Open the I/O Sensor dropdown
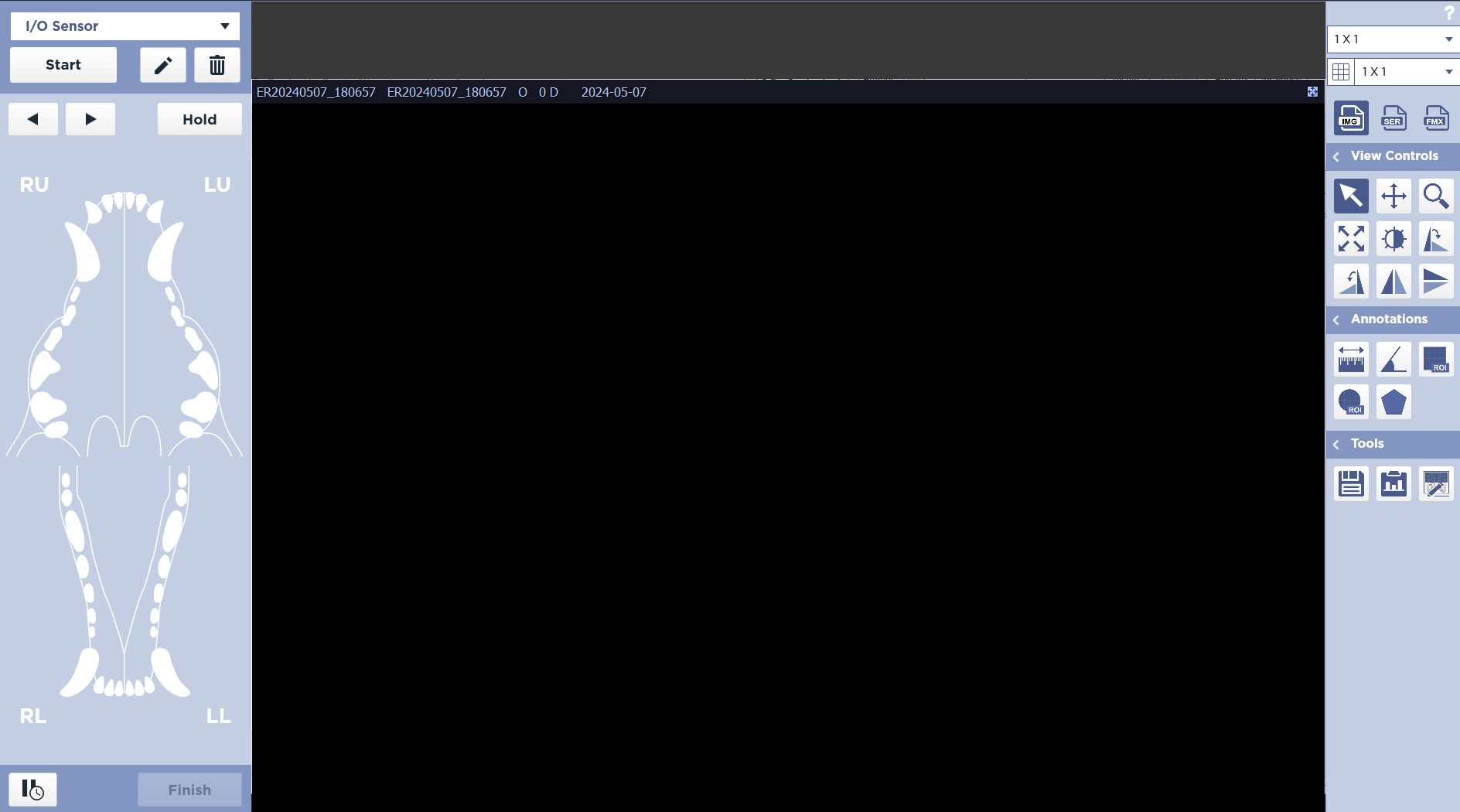Screen dimensions: 1460x812 (125, 26)
